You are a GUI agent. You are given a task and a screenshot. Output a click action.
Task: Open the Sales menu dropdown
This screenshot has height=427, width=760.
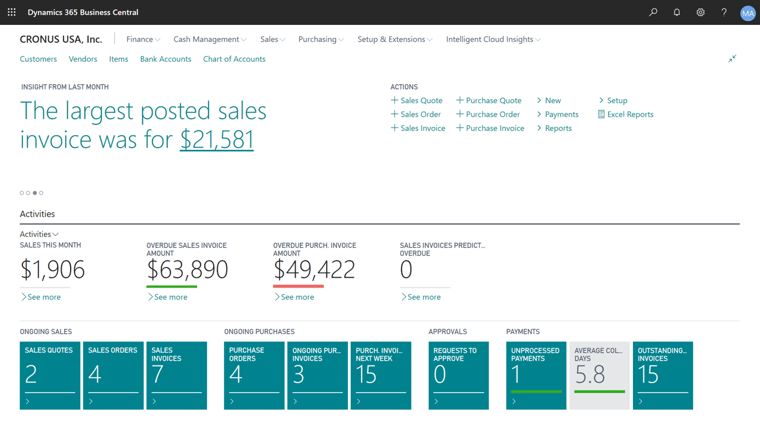click(x=272, y=39)
